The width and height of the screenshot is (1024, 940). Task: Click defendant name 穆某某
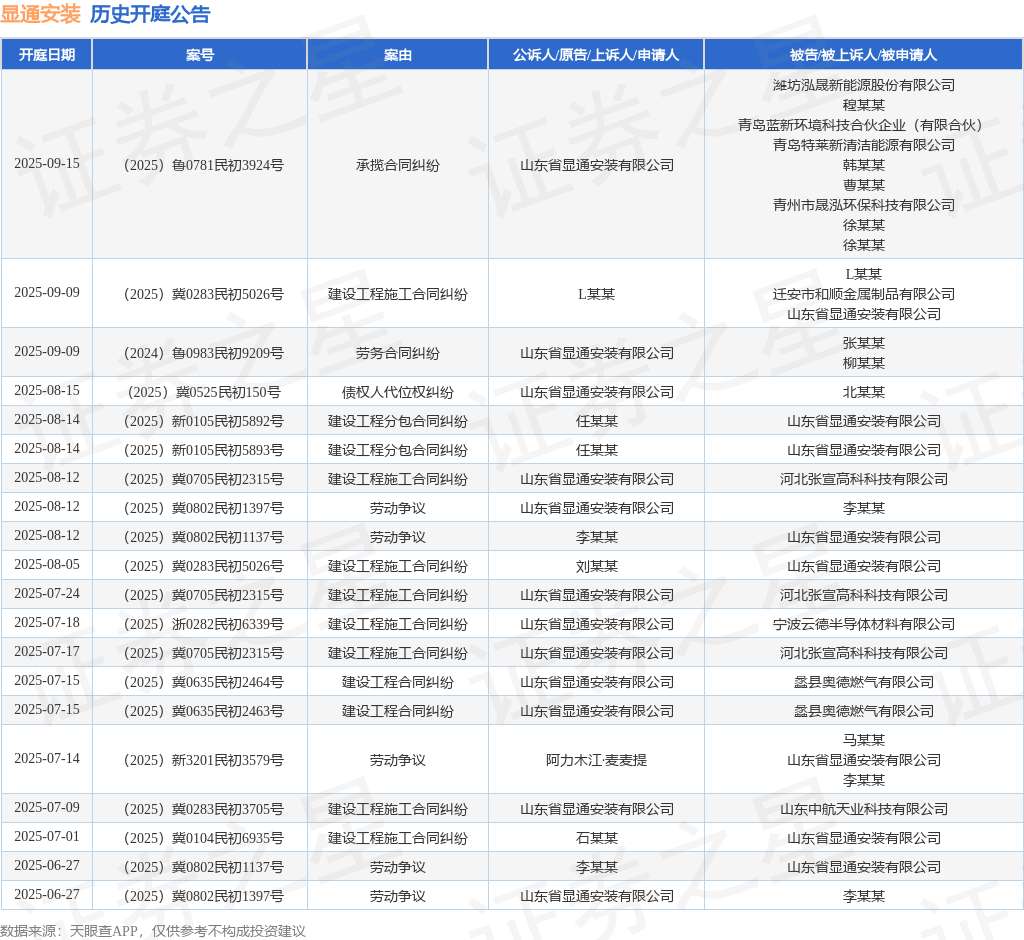[863, 105]
